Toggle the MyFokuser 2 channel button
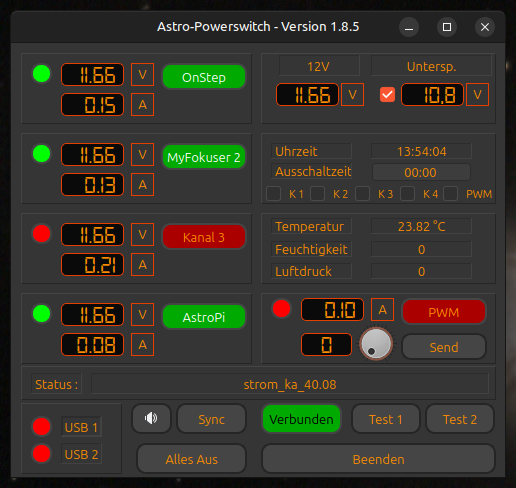Screen dimensions: 516x488 click(204, 157)
